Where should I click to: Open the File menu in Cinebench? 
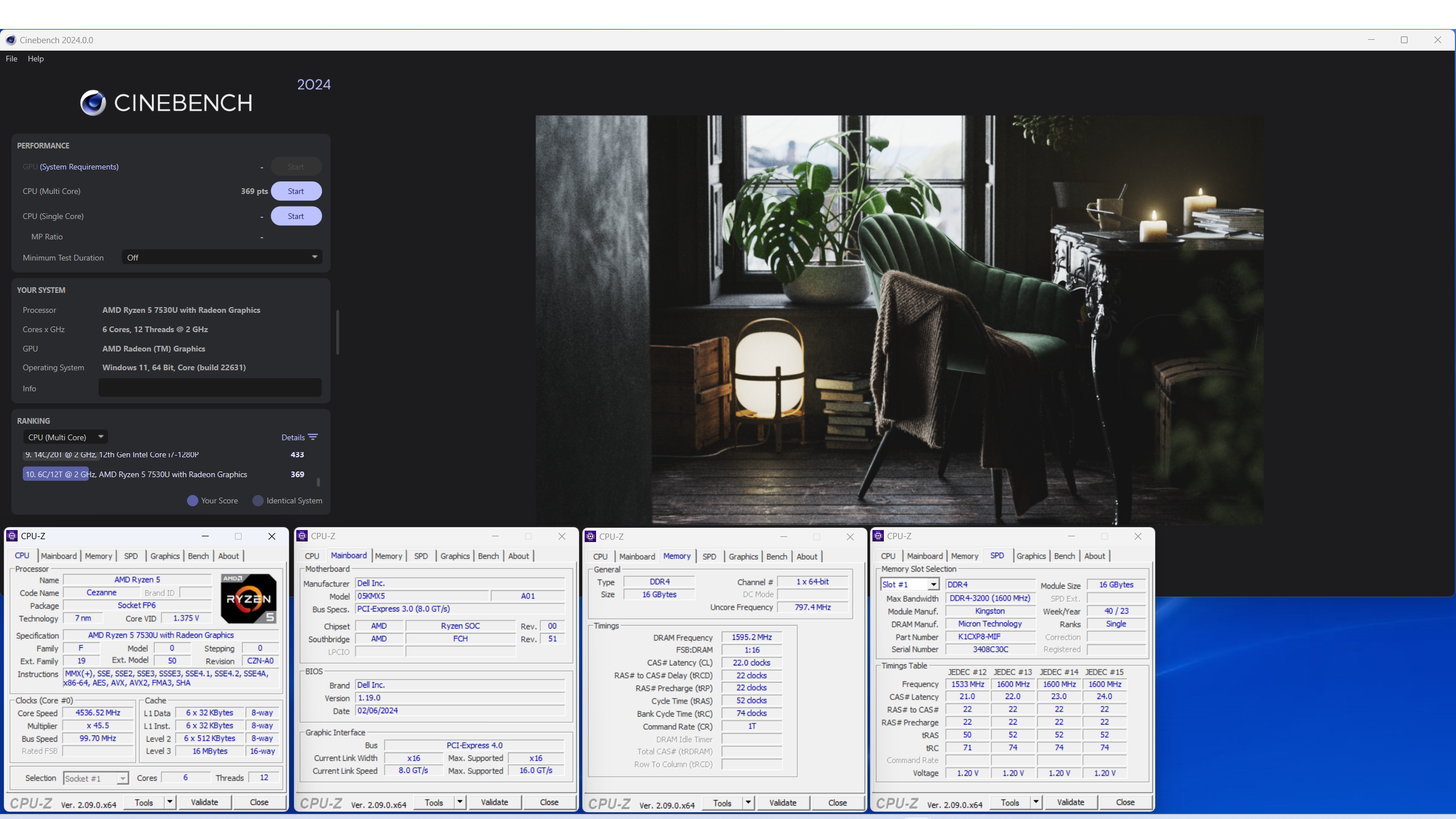point(11,59)
